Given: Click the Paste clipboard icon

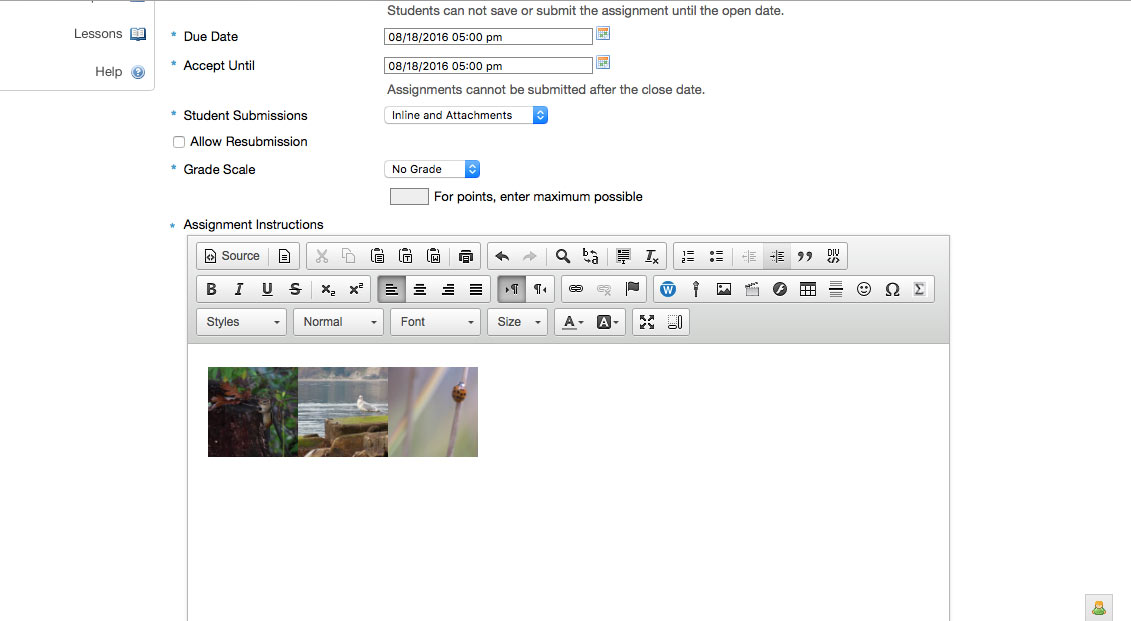Looking at the screenshot, I should 377,256.
